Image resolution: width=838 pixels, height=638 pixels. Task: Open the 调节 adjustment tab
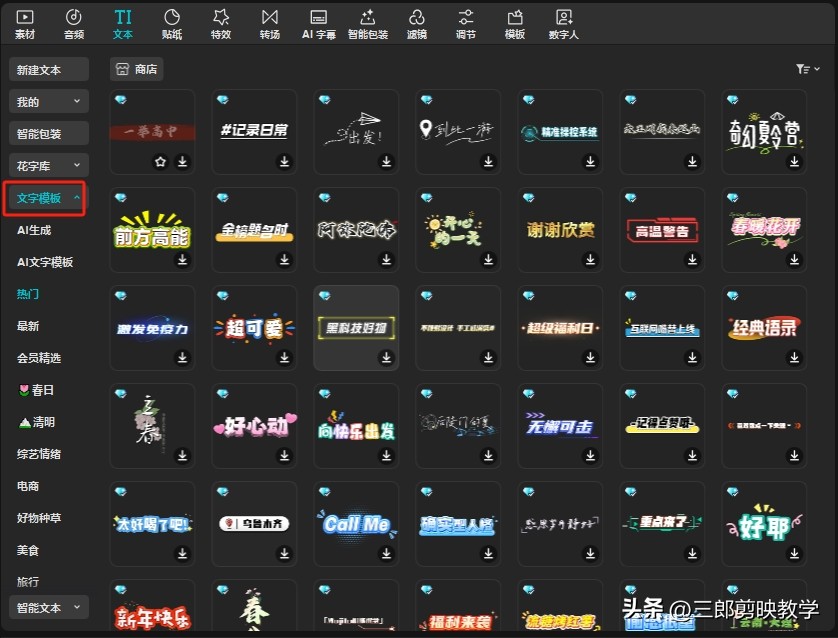pyautogui.click(x=465, y=24)
